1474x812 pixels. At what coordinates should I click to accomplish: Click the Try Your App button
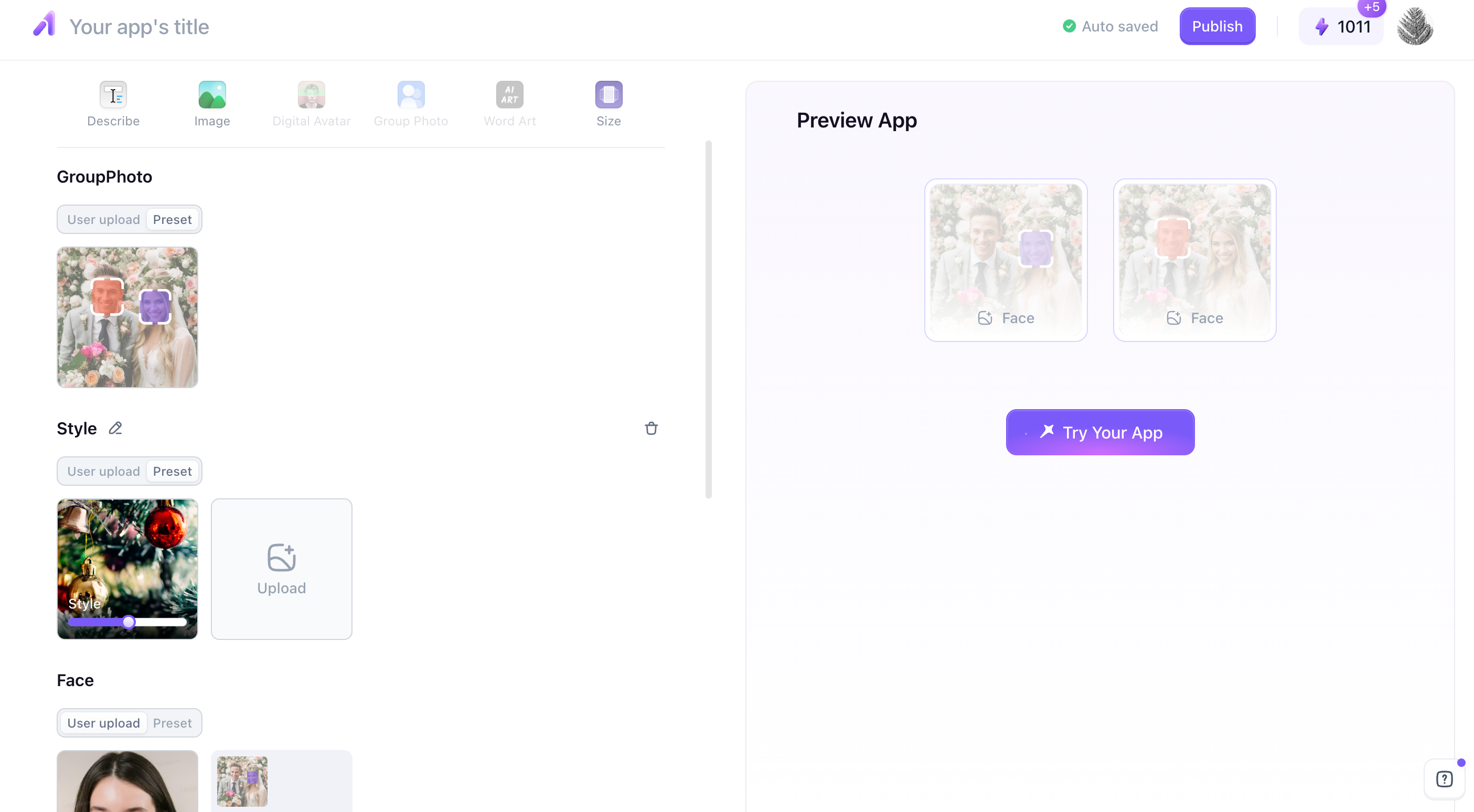1100,432
